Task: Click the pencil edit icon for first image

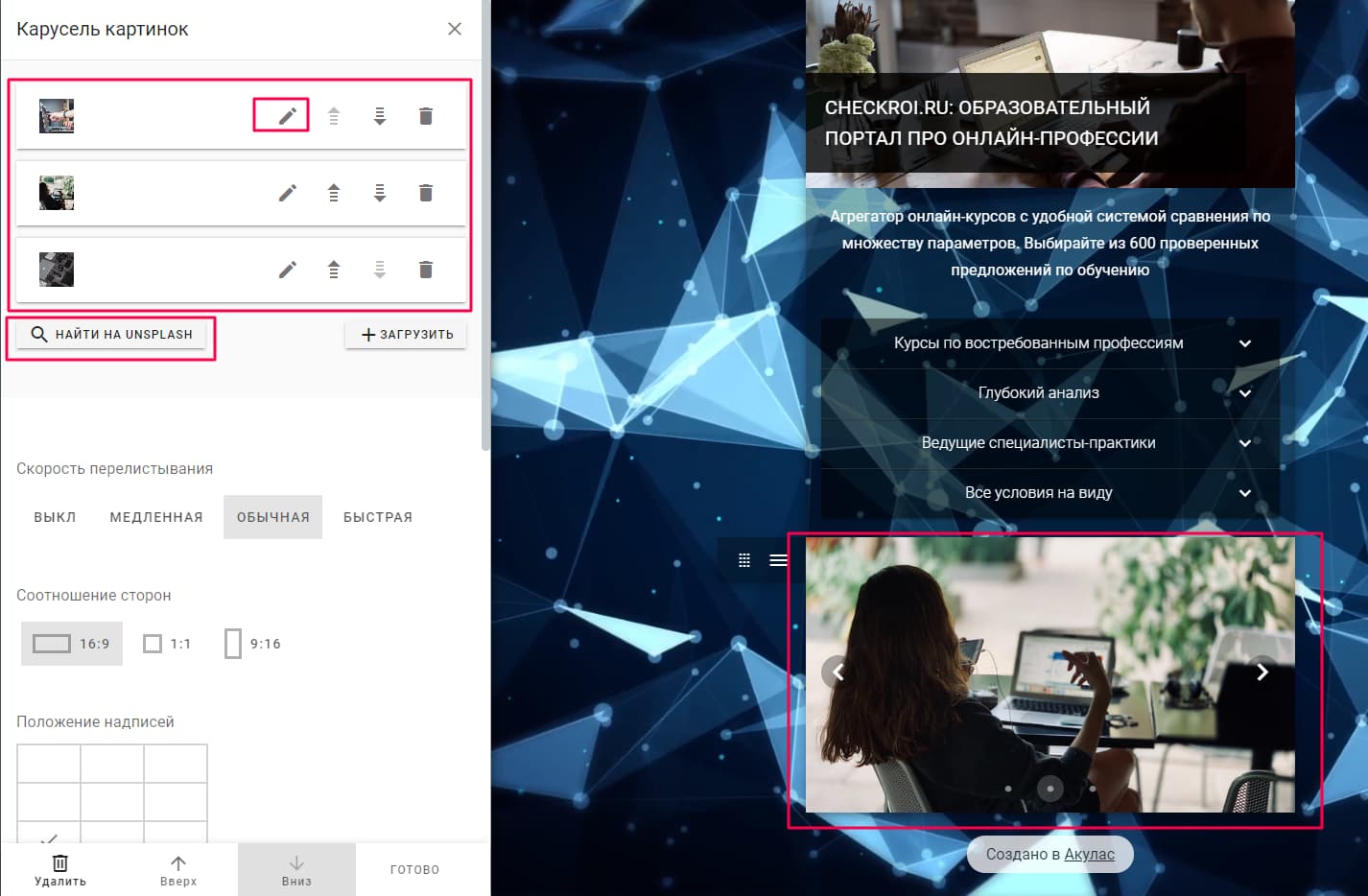Action: [287, 116]
